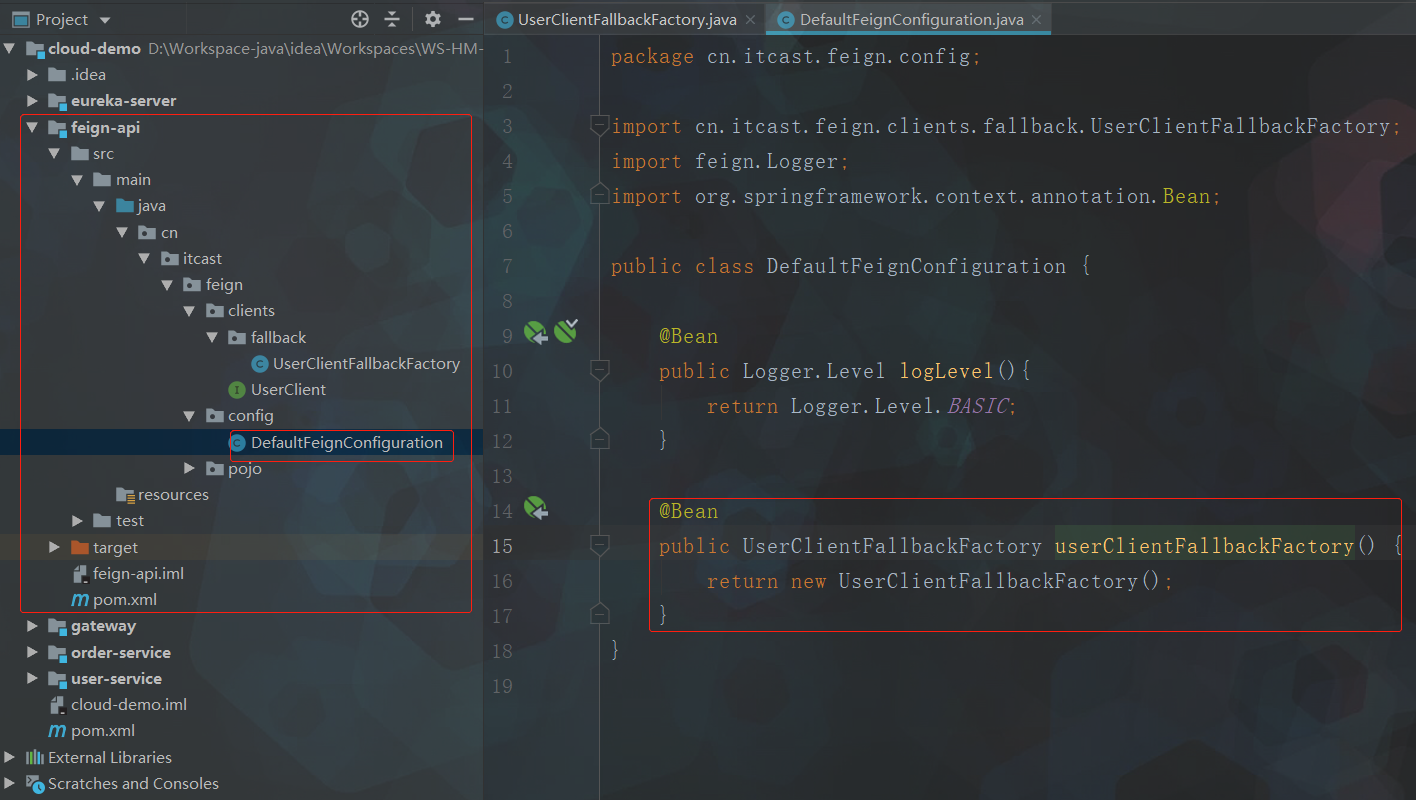Click the .idea folder icon
Screen dimensions: 1416x800
(58, 75)
